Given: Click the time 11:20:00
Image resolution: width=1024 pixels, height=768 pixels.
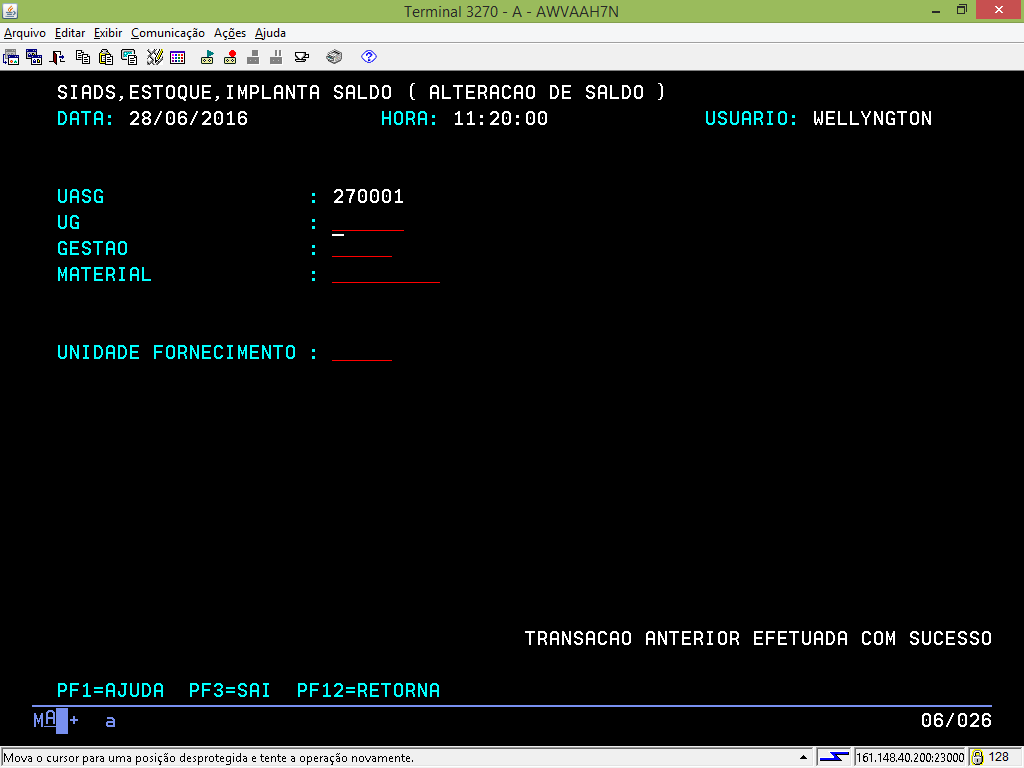Looking at the screenshot, I should 500,118.
